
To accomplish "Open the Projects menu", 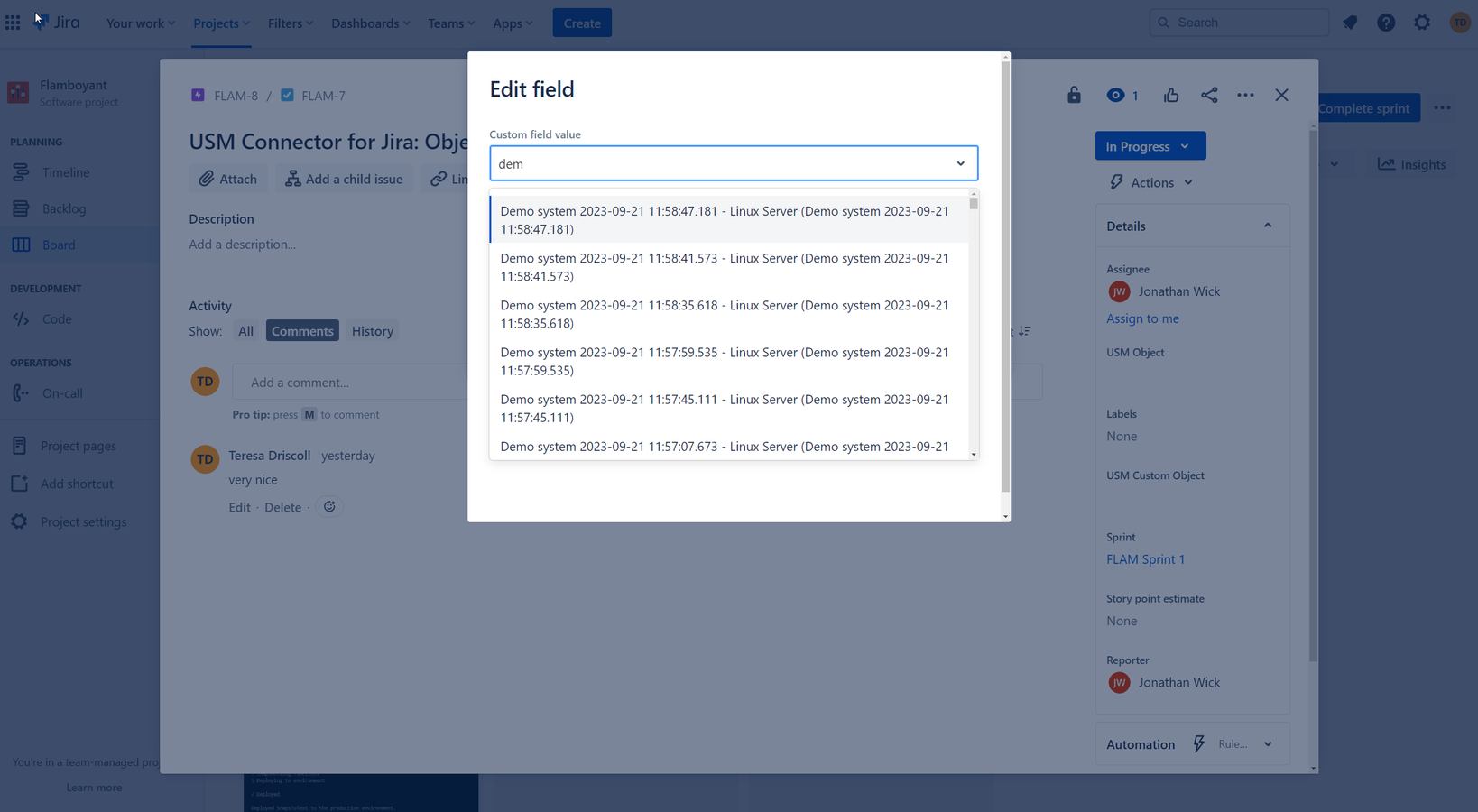I will (x=221, y=23).
